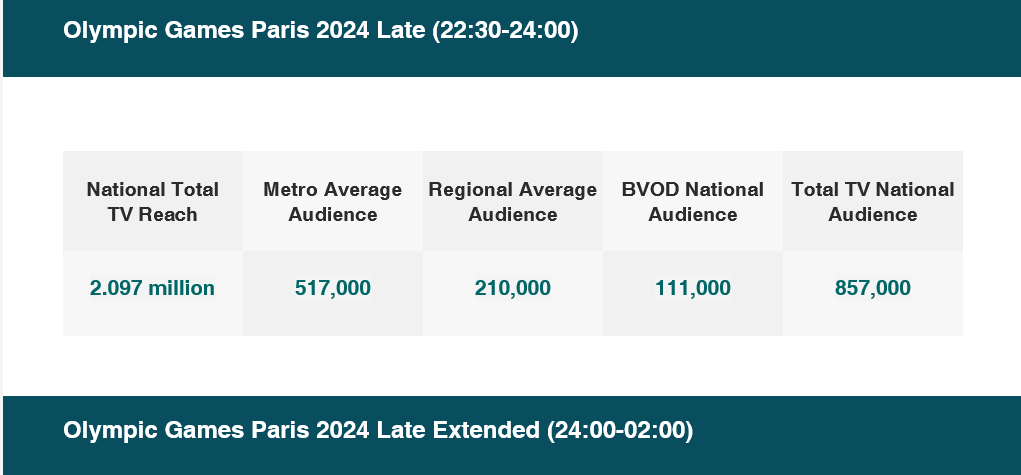Select the Late Extended section heading
Image resolution: width=1021 pixels, height=475 pixels.
[377, 431]
